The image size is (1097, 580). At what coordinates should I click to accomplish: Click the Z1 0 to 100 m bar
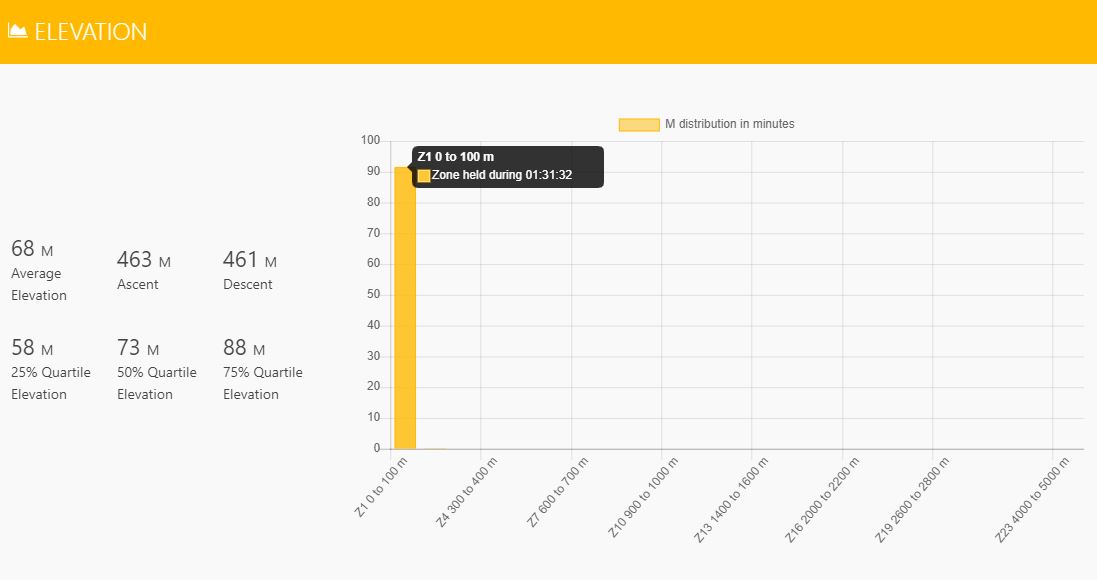coord(405,308)
